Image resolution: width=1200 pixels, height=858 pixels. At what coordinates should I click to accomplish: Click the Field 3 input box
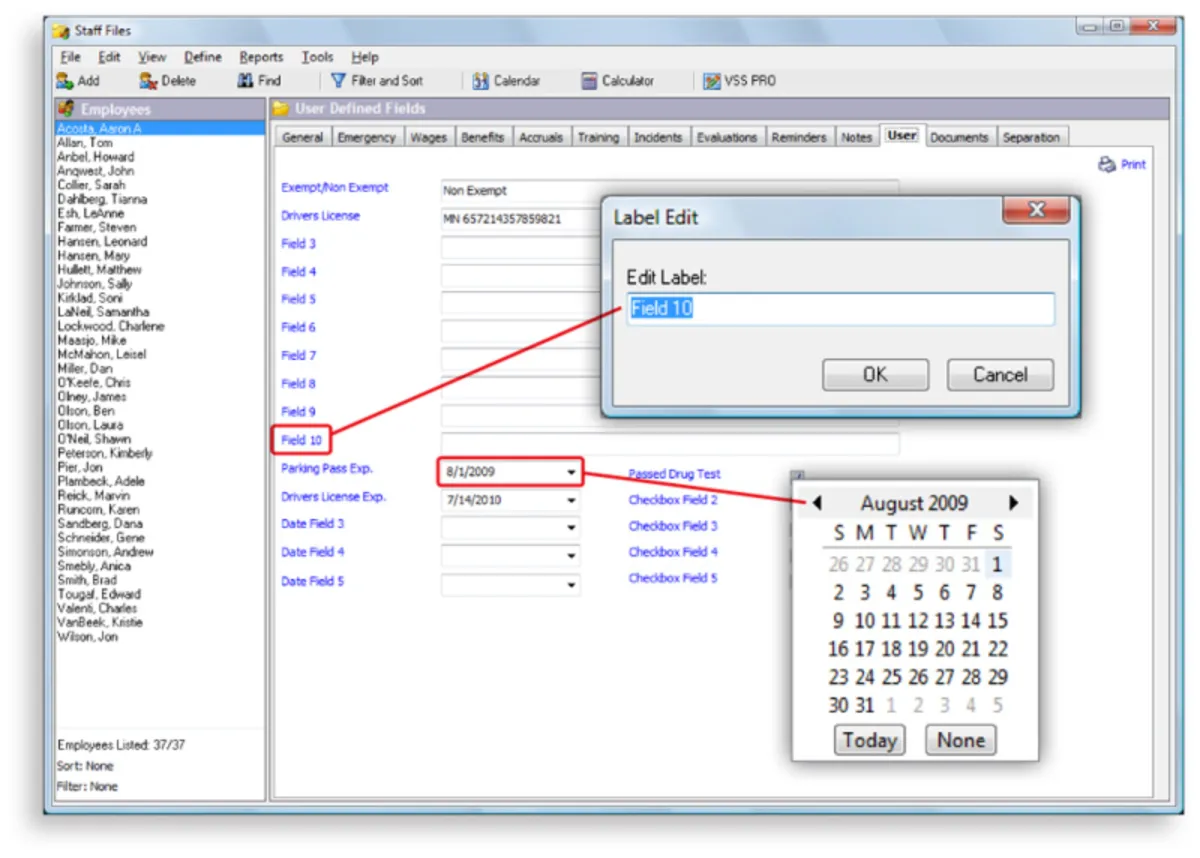click(x=521, y=246)
